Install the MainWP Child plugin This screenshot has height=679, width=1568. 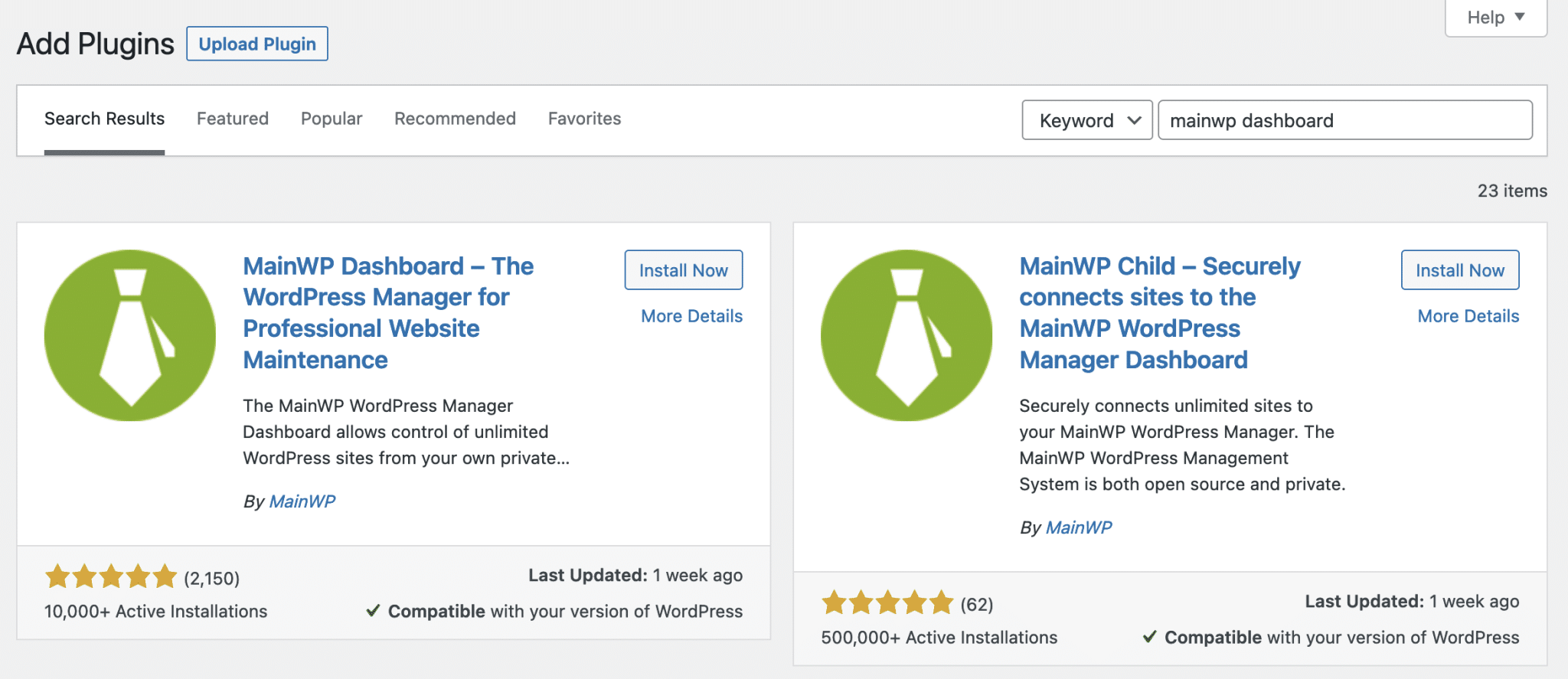click(1460, 270)
